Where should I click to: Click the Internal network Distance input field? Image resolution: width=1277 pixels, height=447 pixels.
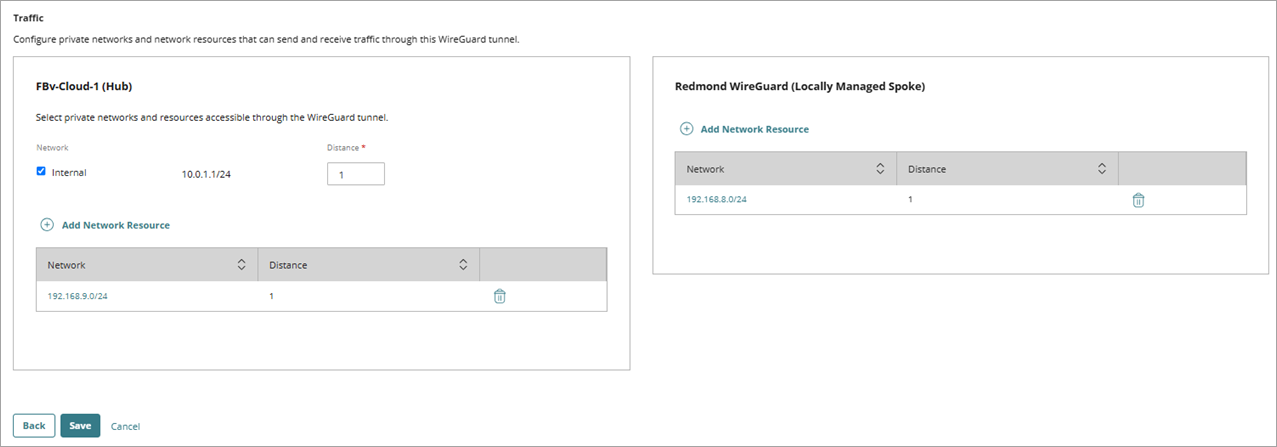pyautogui.click(x=356, y=174)
